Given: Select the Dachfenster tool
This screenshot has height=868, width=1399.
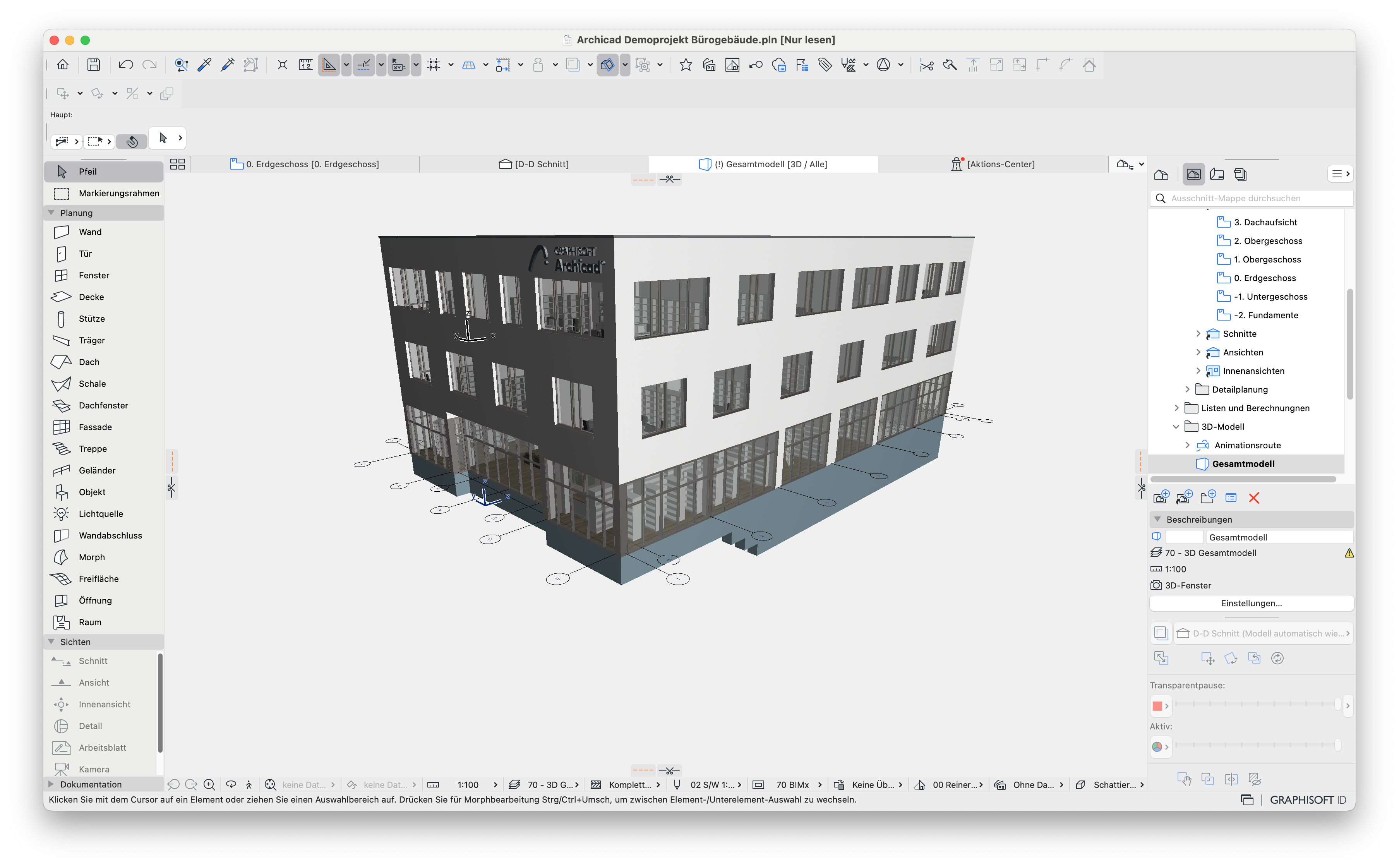Looking at the screenshot, I should [103, 405].
